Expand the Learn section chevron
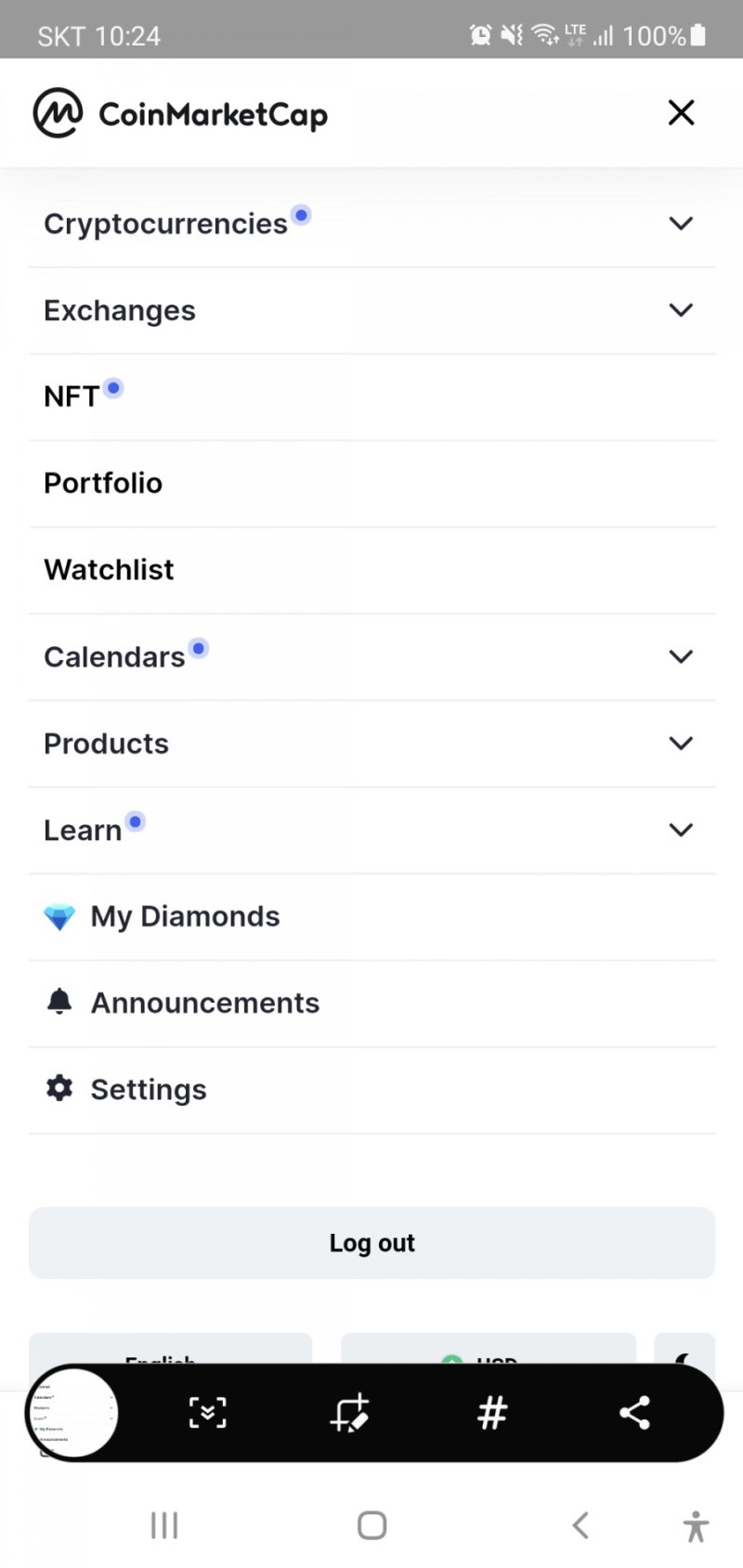Viewport: 743px width, 1568px height. click(x=681, y=830)
